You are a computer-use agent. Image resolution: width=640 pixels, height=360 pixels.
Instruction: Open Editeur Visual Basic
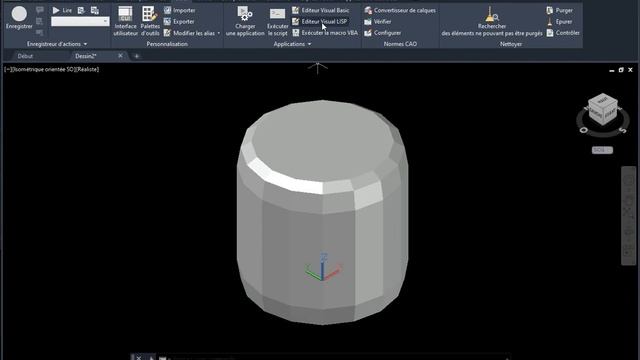pyautogui.click(x=321, y=10)
